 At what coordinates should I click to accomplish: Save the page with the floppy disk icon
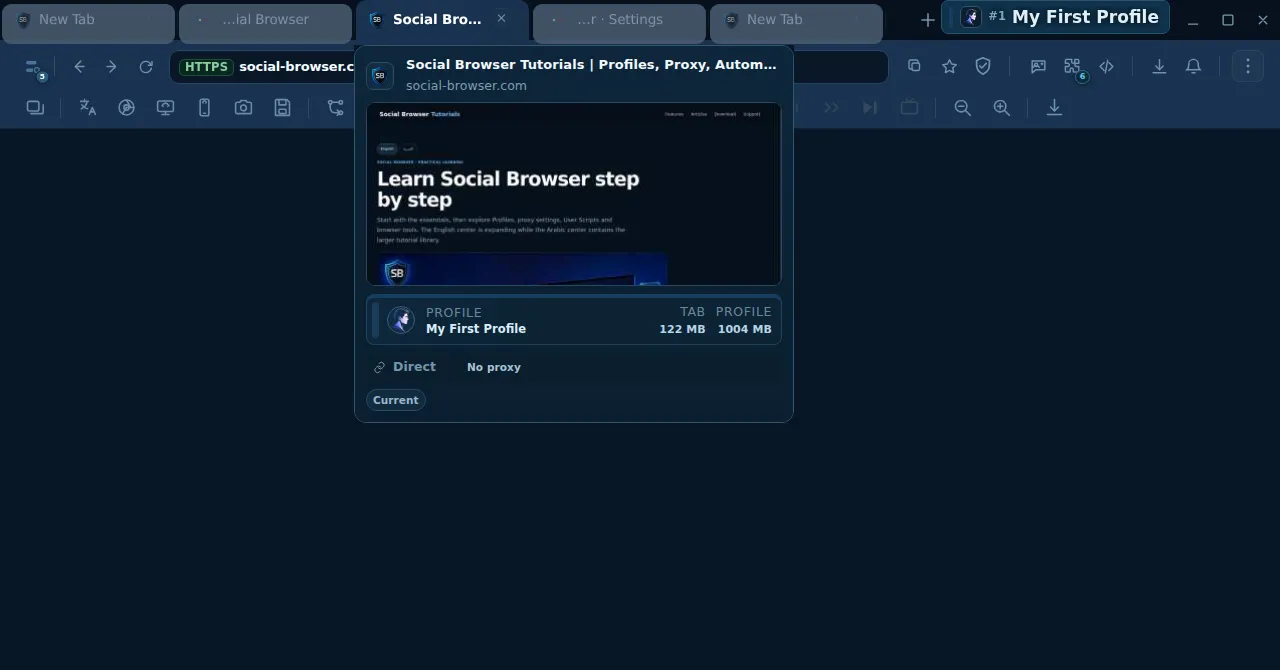pyautogui.click(x=282, y=107)
